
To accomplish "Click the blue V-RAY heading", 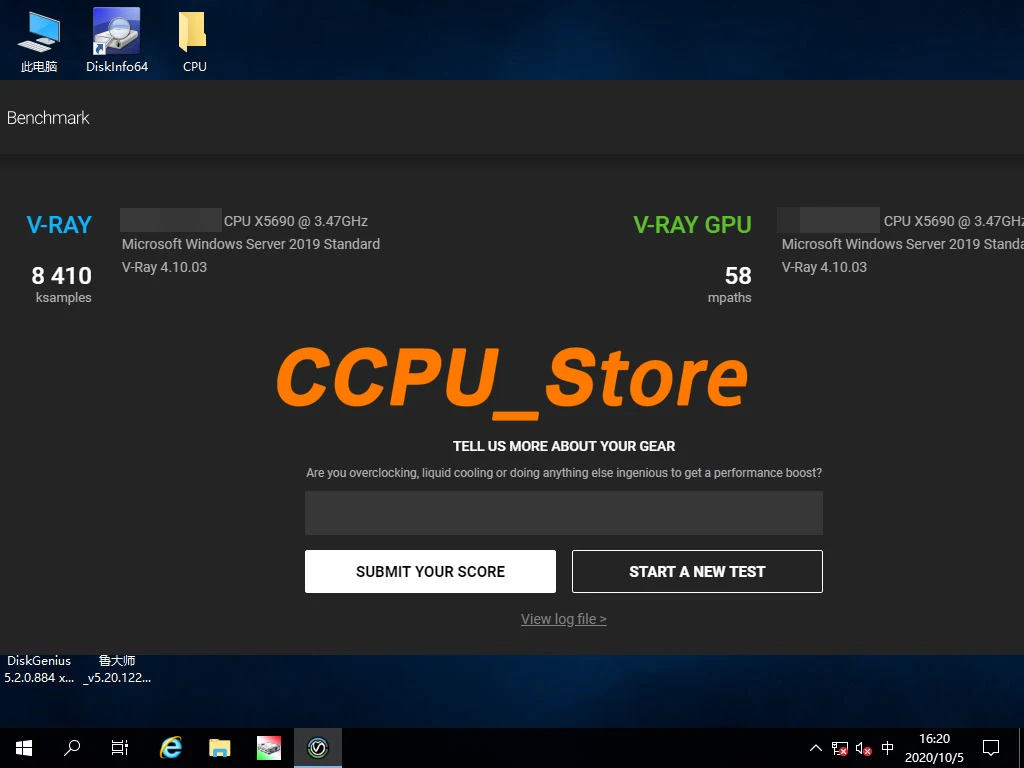I will pyautogui.click(x=59, y=225).
